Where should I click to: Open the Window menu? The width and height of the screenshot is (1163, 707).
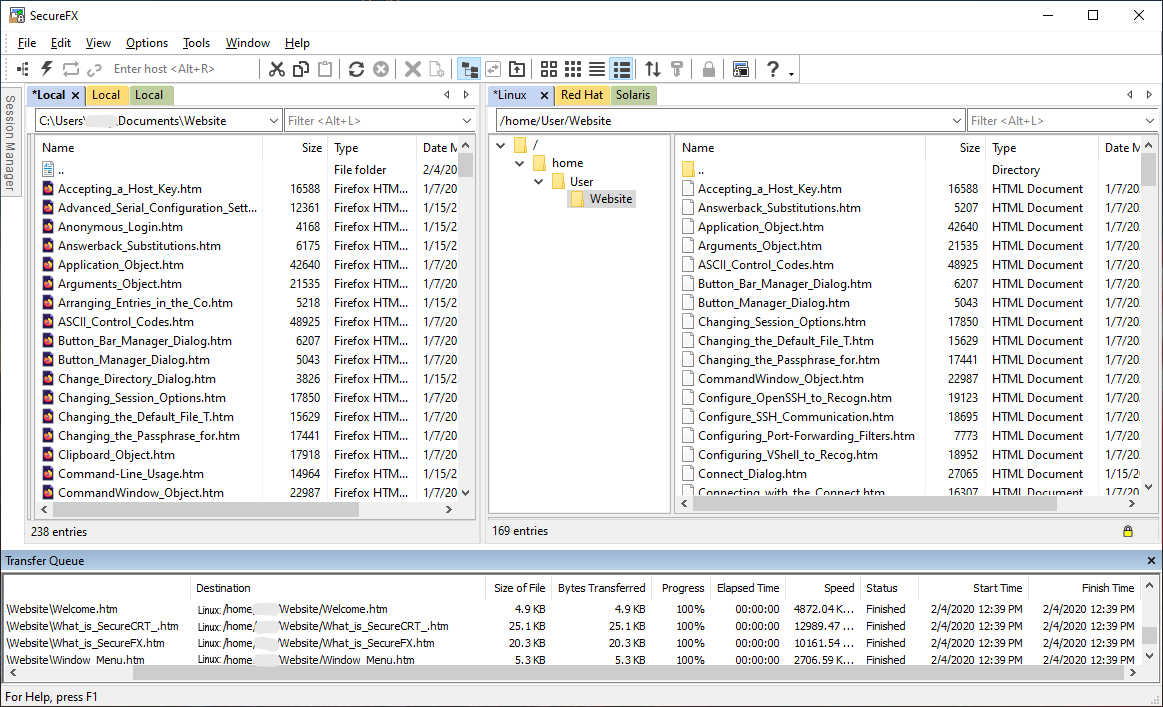click(x=248, y=43)
